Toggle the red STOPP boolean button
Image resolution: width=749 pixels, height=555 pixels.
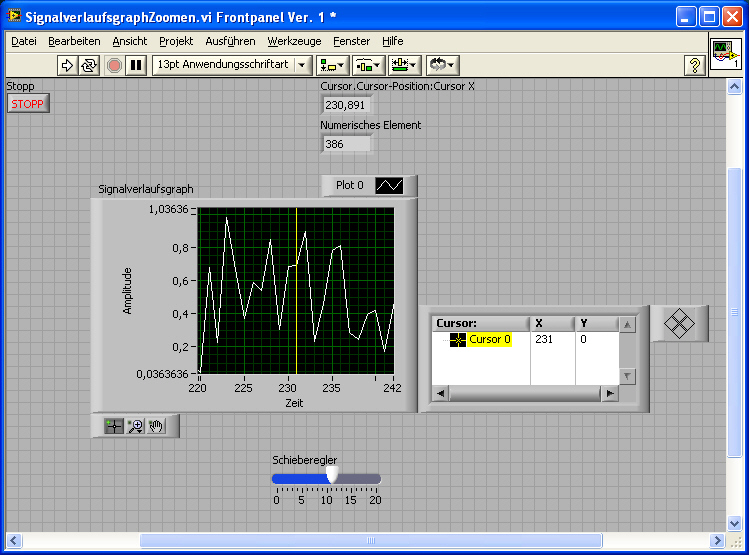pyautogui.click(x=27, y=104)
